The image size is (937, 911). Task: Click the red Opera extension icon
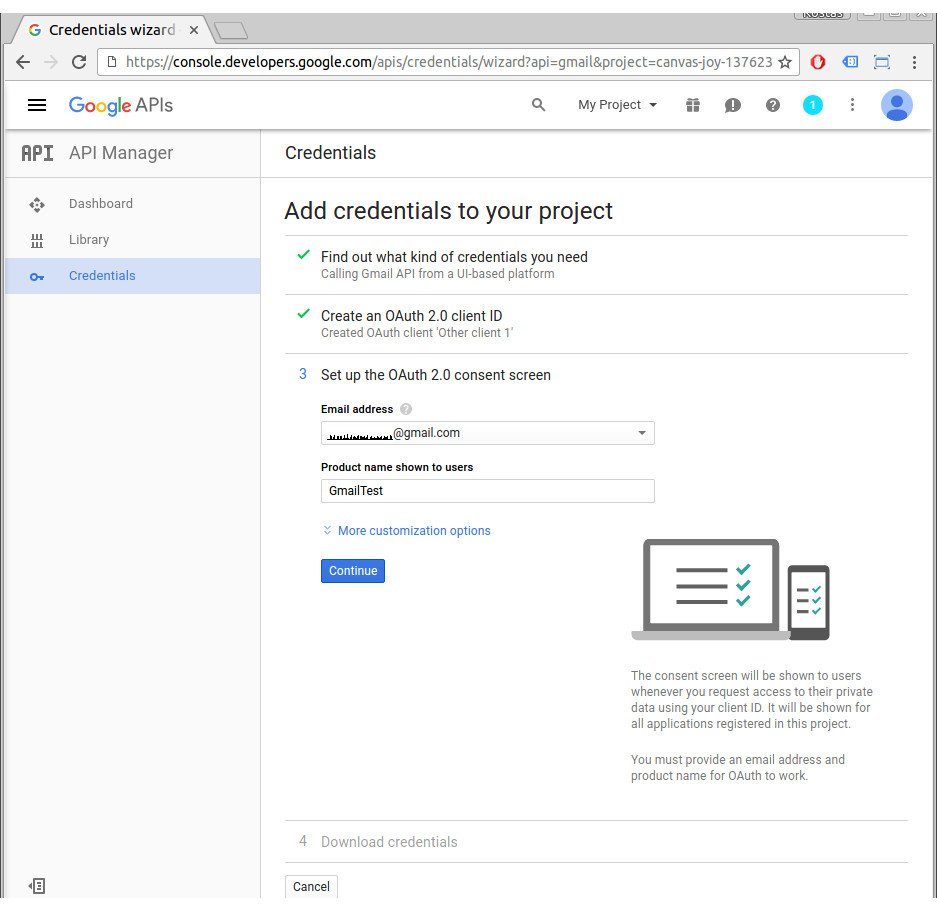click(818, 62)
